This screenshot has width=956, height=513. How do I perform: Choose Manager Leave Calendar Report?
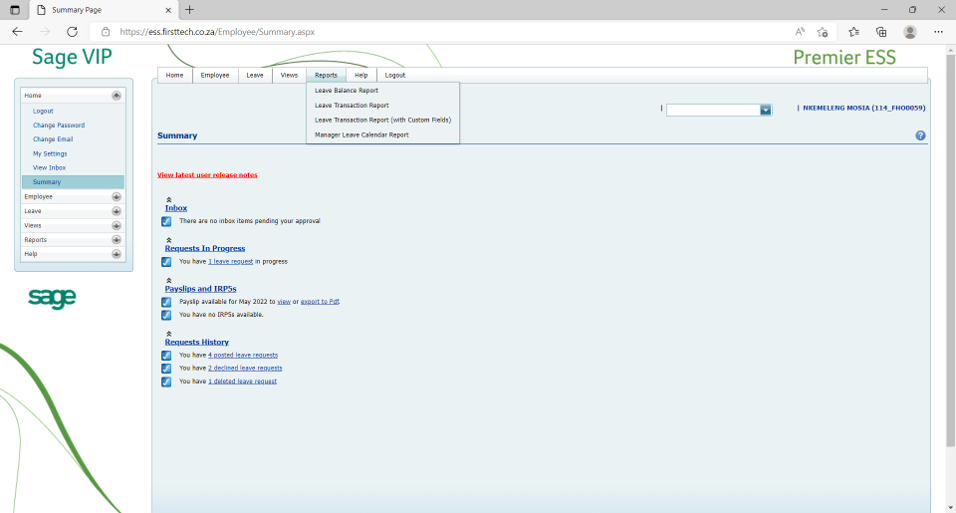click(x=361, y=135)
